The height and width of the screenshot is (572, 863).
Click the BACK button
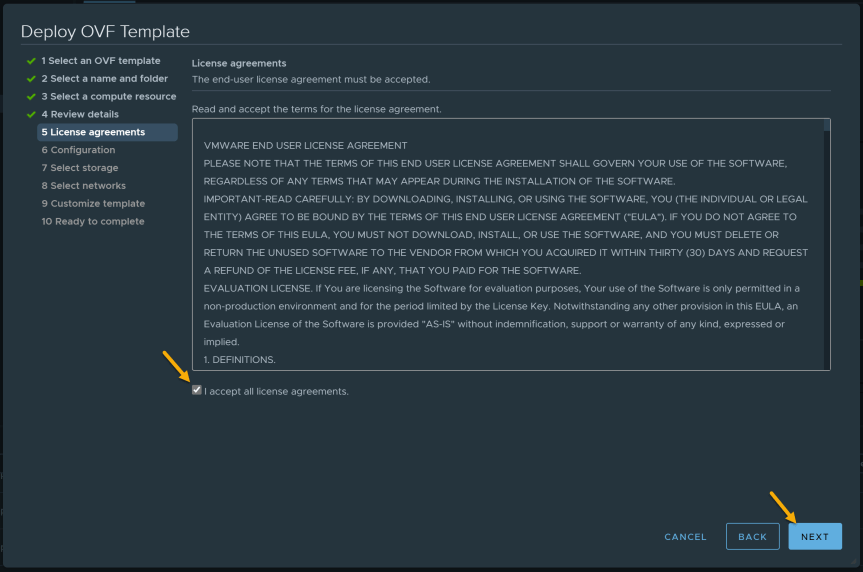click(x=752, y=536)
